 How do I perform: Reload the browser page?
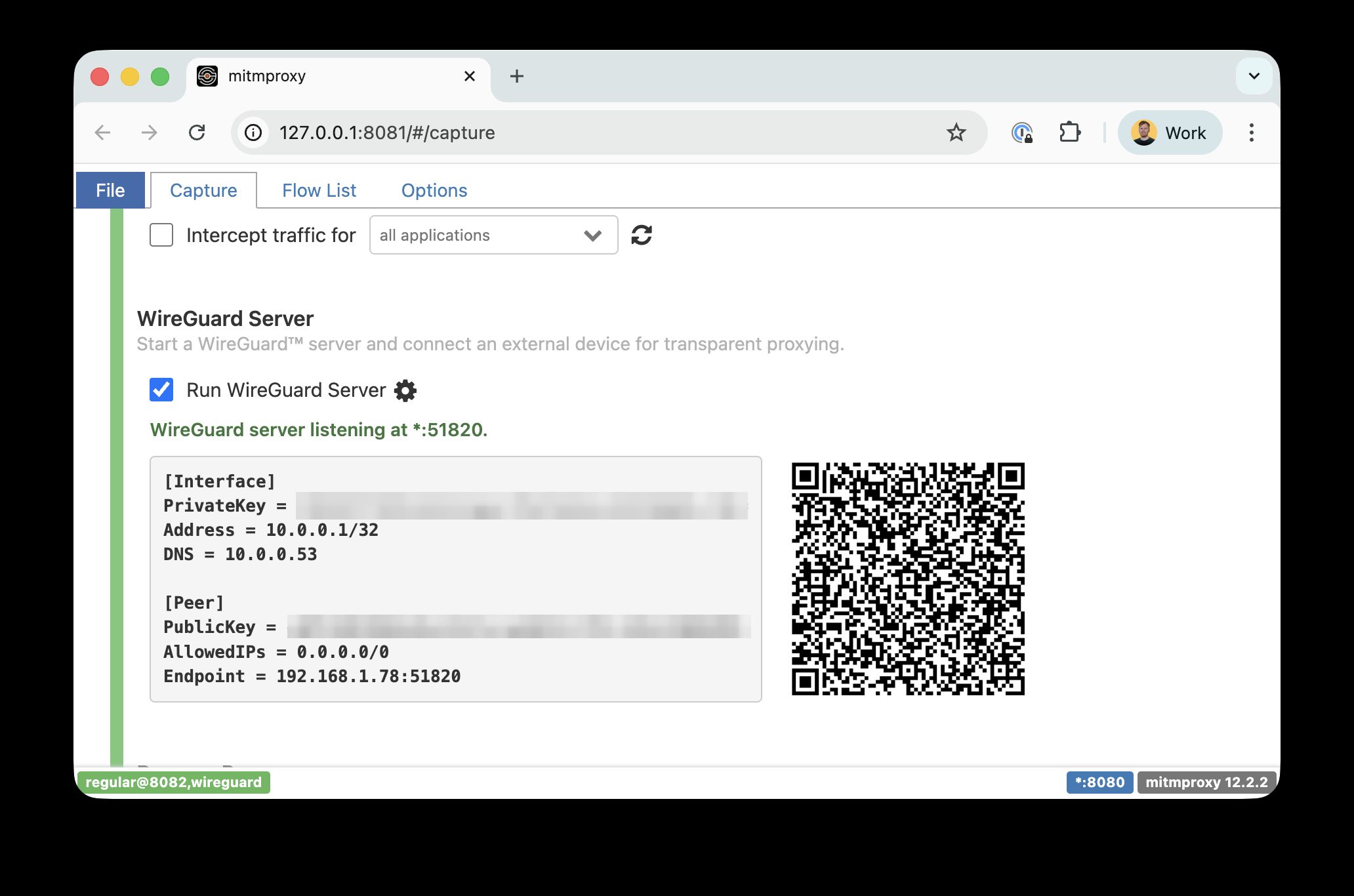pos(197,132)
